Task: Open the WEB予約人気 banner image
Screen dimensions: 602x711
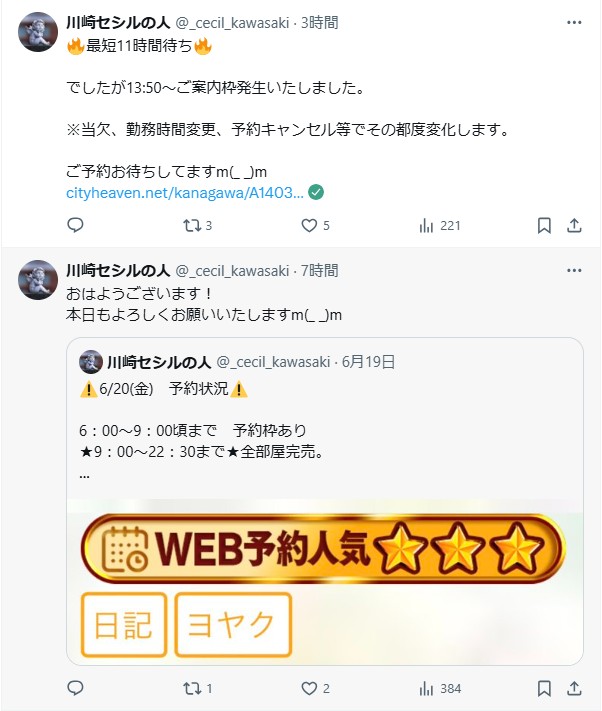Action: tap(325, 582)
